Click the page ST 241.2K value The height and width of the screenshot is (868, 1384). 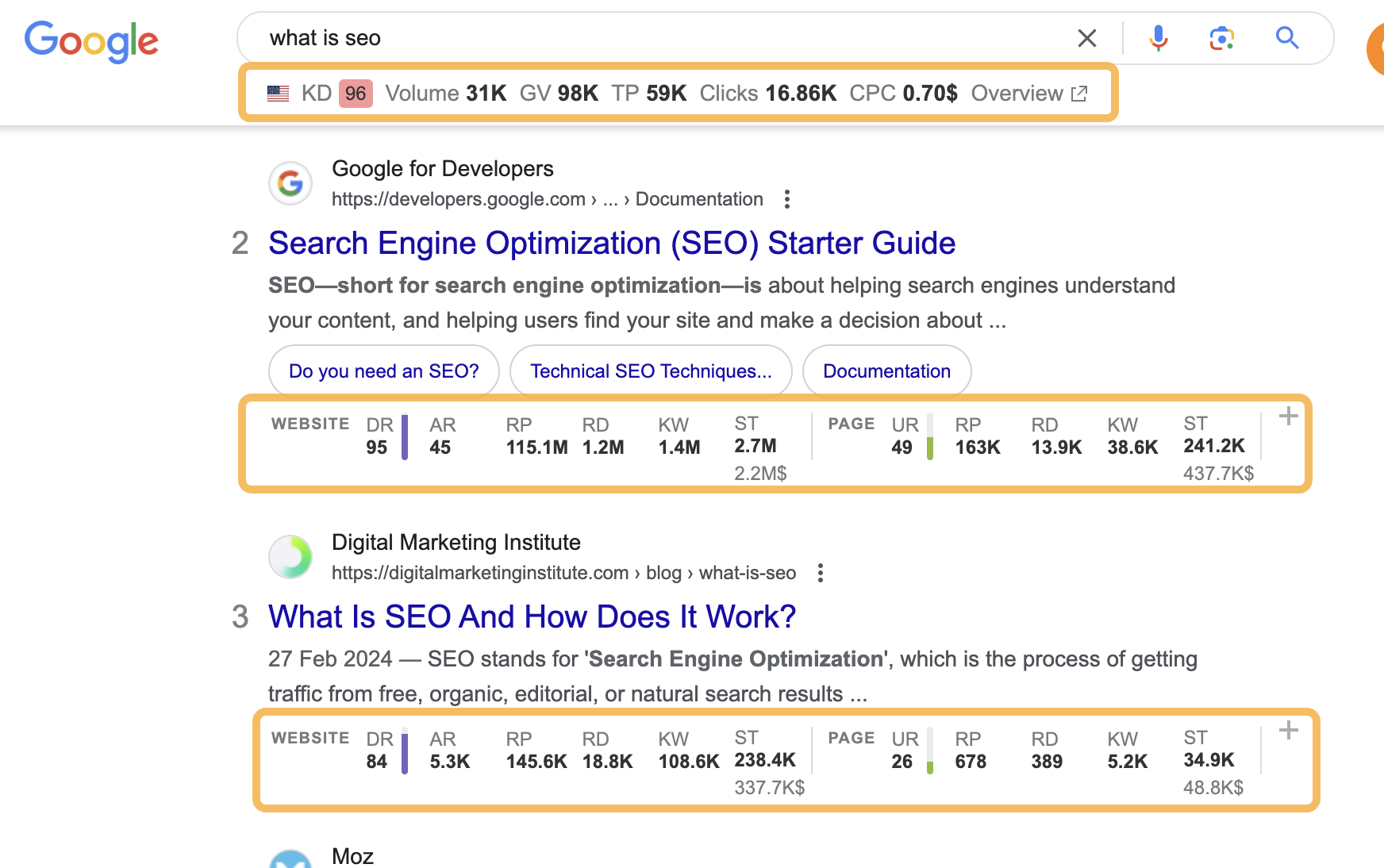click(x=1215, y=446)
